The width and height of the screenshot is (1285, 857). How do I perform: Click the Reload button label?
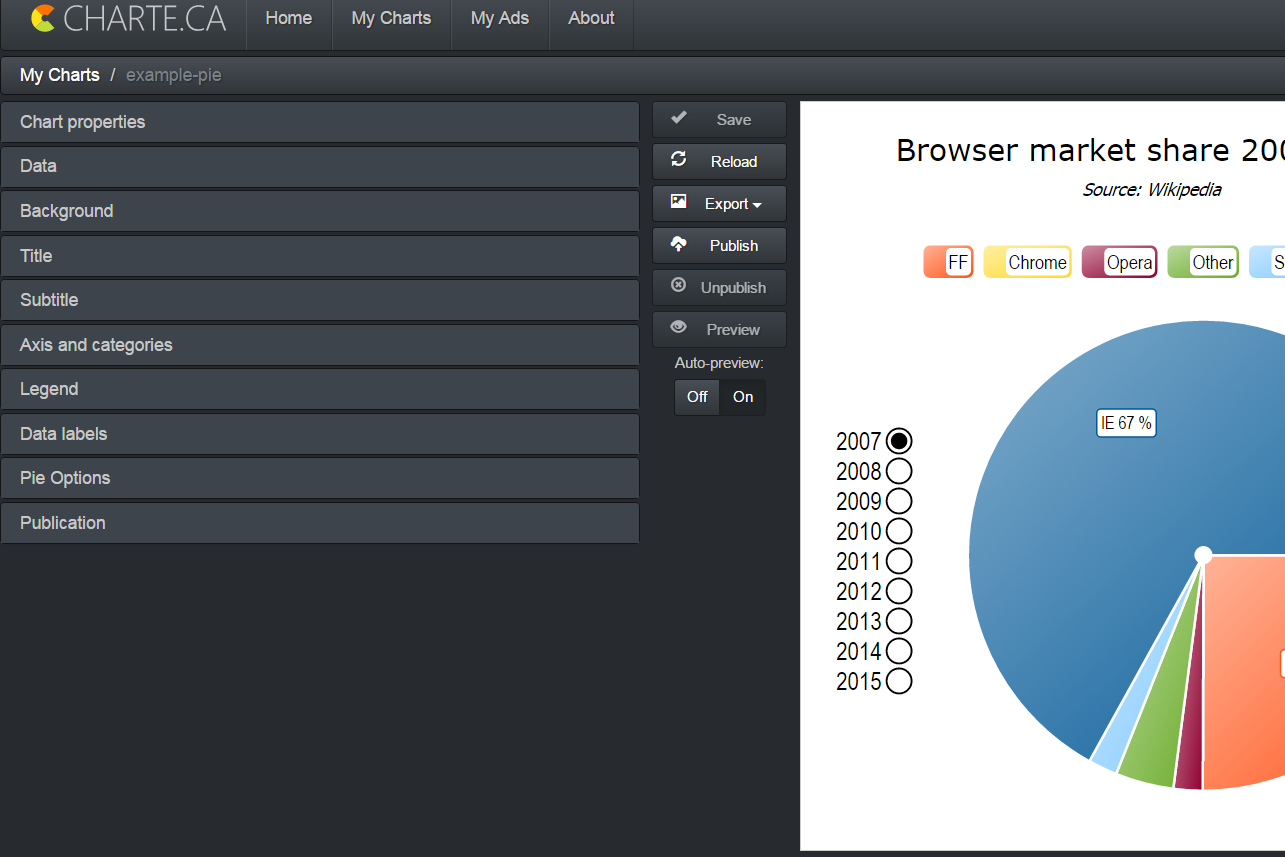(x=734, y=161)
